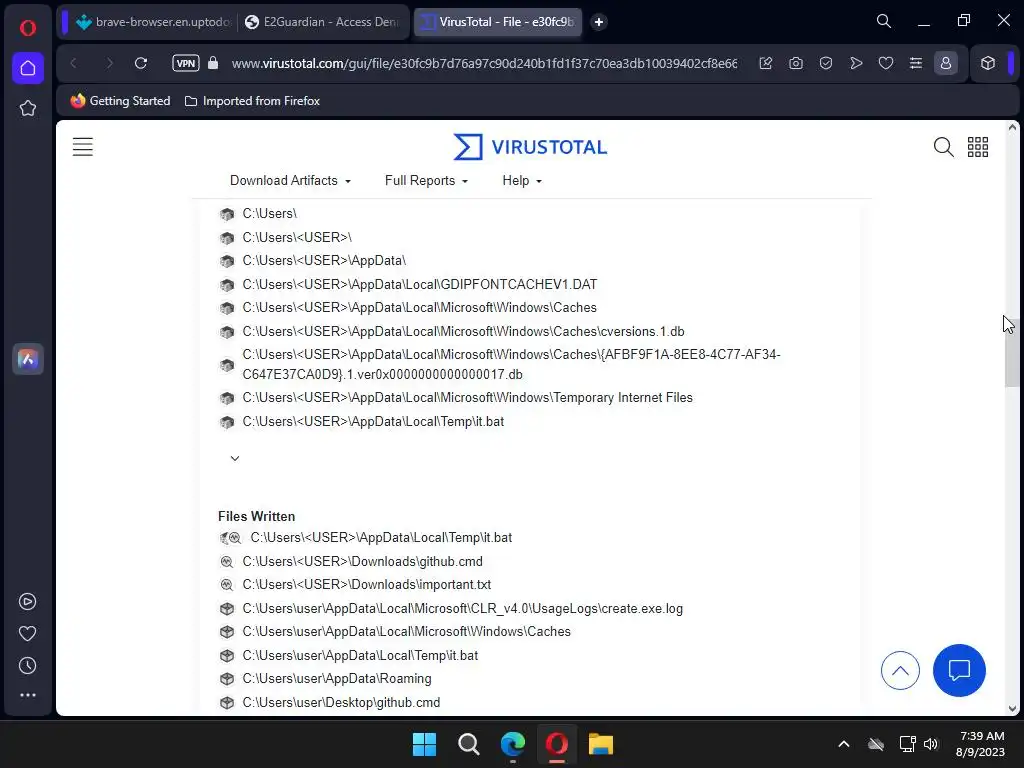Click the padlock site info icon
The width and height of the screenshot is (1024, 768).
213,63
